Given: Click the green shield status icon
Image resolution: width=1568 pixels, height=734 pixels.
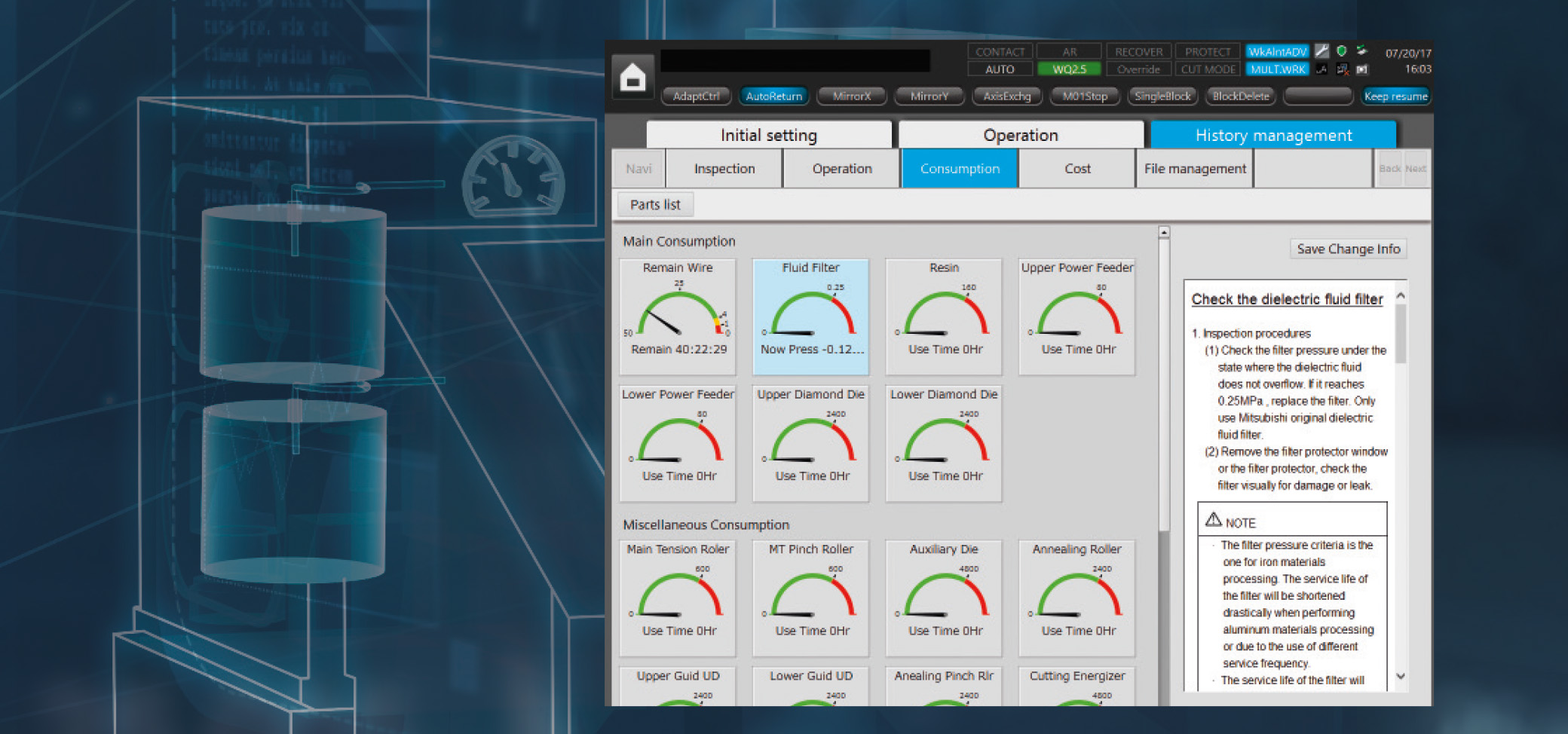Looking at the screenshot, I should 1342,51.
